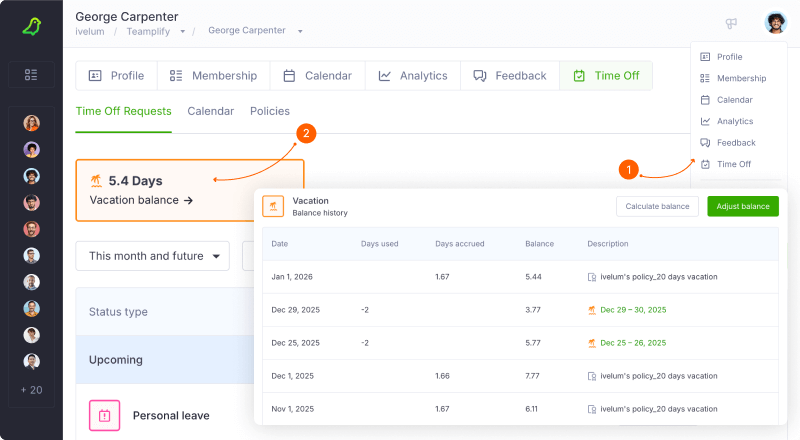800x440 pixels.
Task: Click the Vacation palm tree icon in the balance history
Action: point(273,207)
